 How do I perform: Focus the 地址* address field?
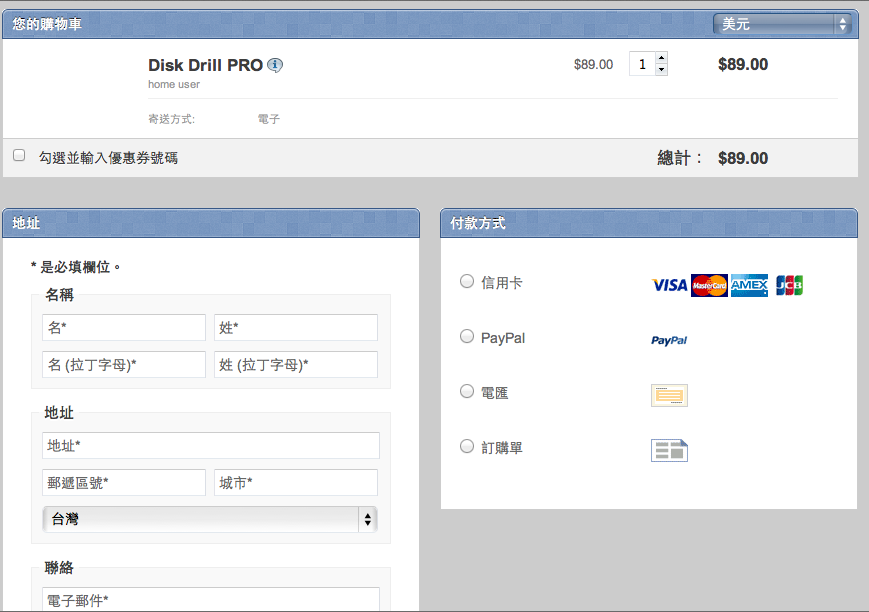[x=211, y=446]
